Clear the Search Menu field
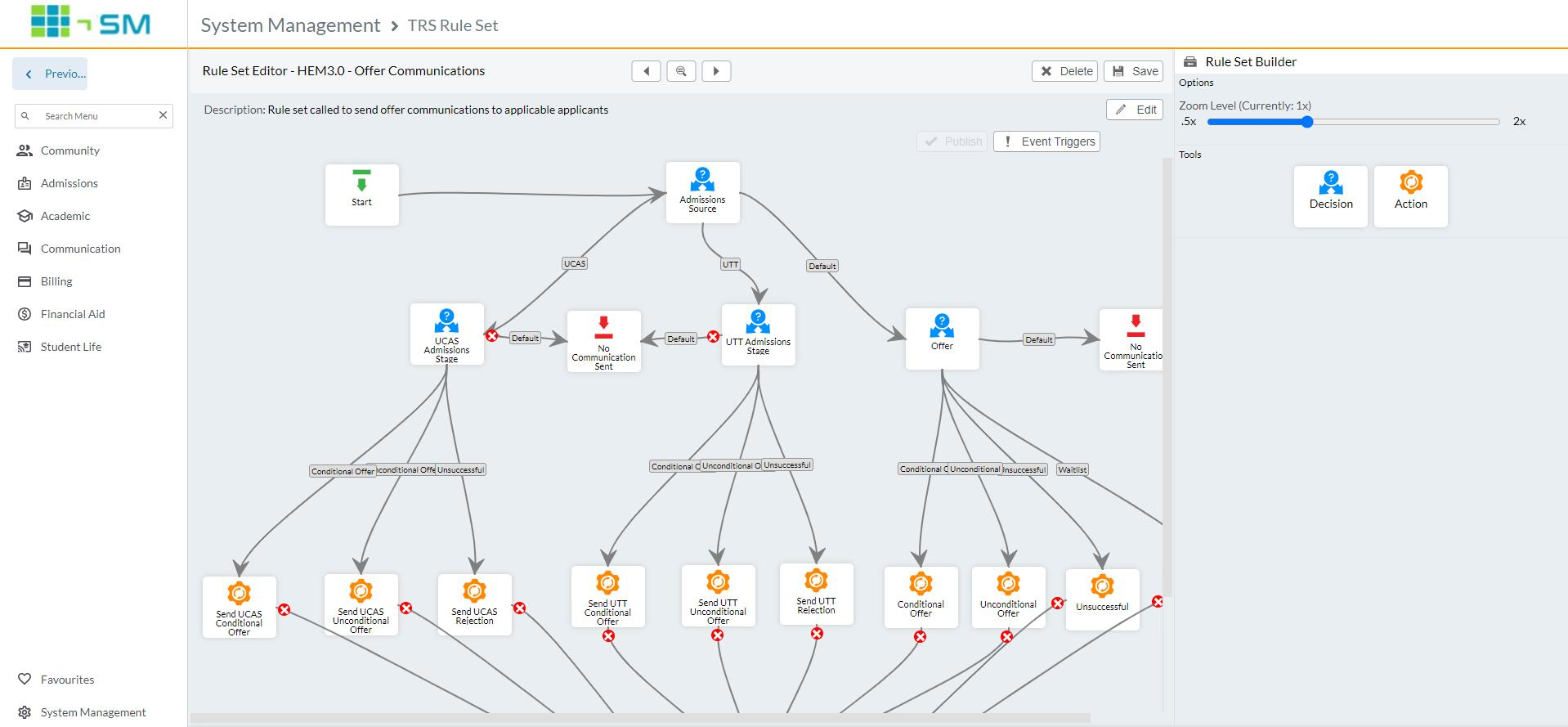This screenshot has width=1568, height=727. tap(163, 115)
